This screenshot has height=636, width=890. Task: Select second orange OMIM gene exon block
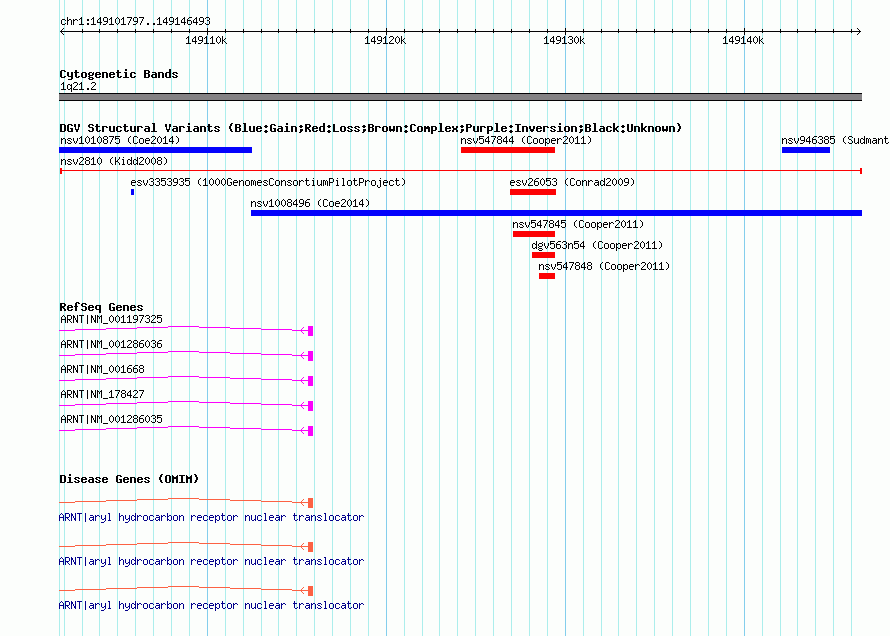[310, 547]
